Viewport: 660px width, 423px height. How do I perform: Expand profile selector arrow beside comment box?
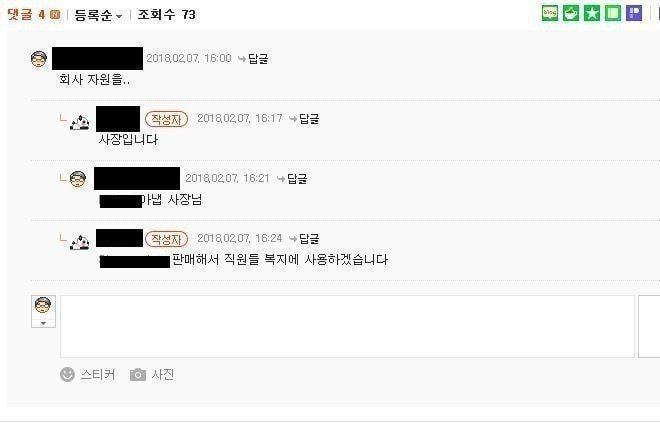pyautogui.click(x=43, y=323)
